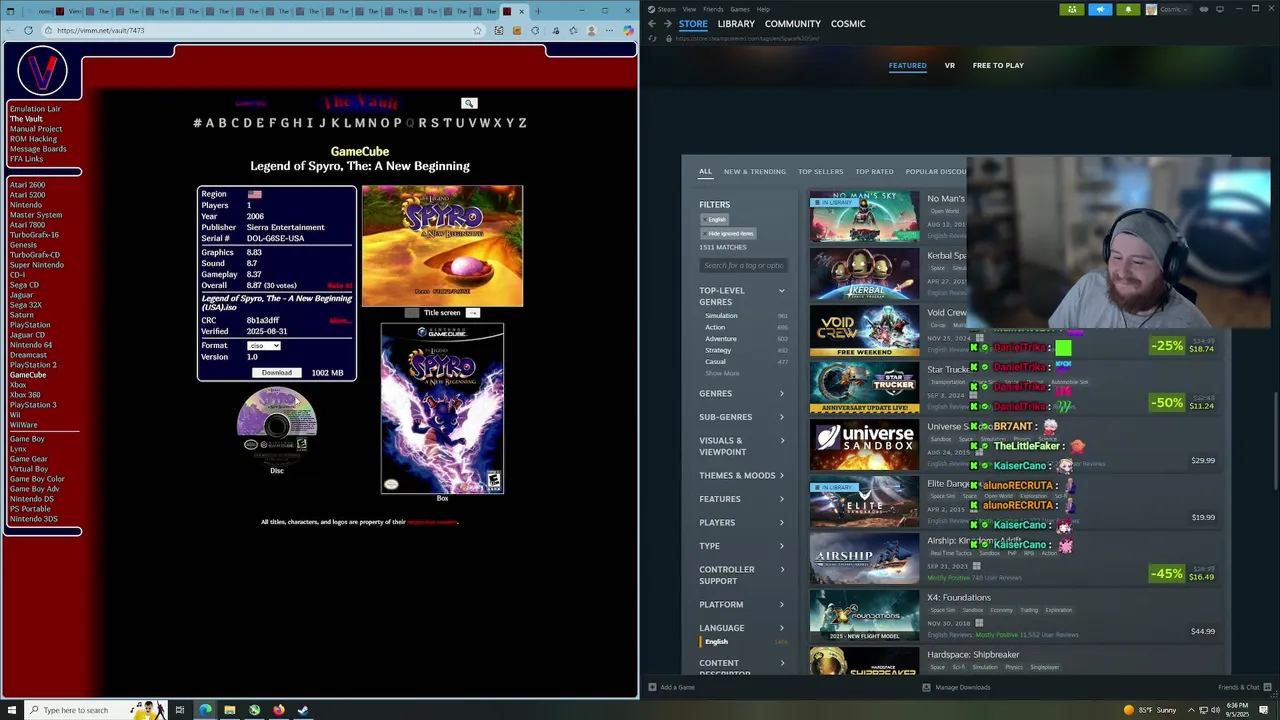Select Top Sellers tab
The height and width of the screenshot is (720, 1280).
point(820,172)
